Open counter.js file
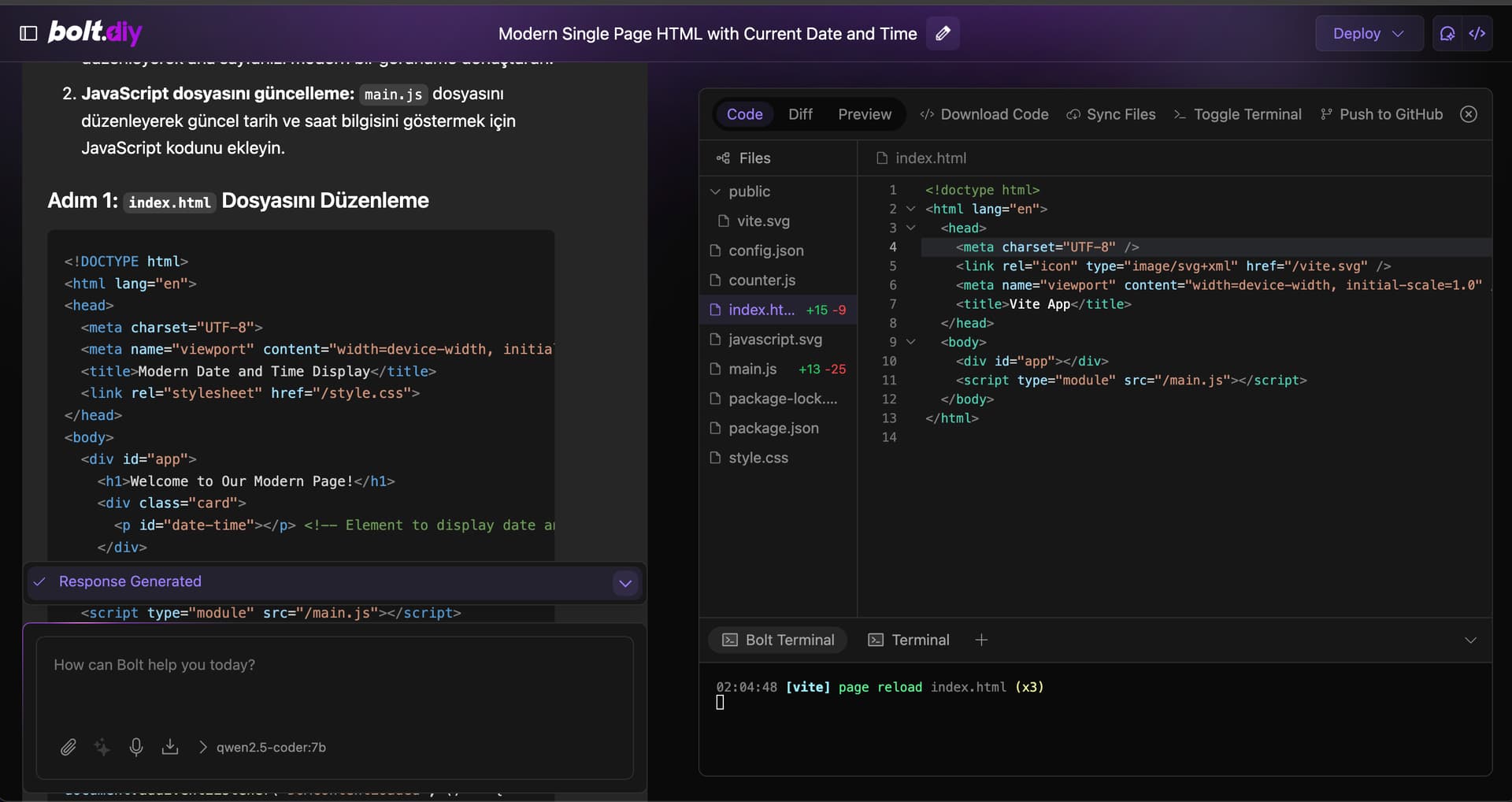 point(778,280)
